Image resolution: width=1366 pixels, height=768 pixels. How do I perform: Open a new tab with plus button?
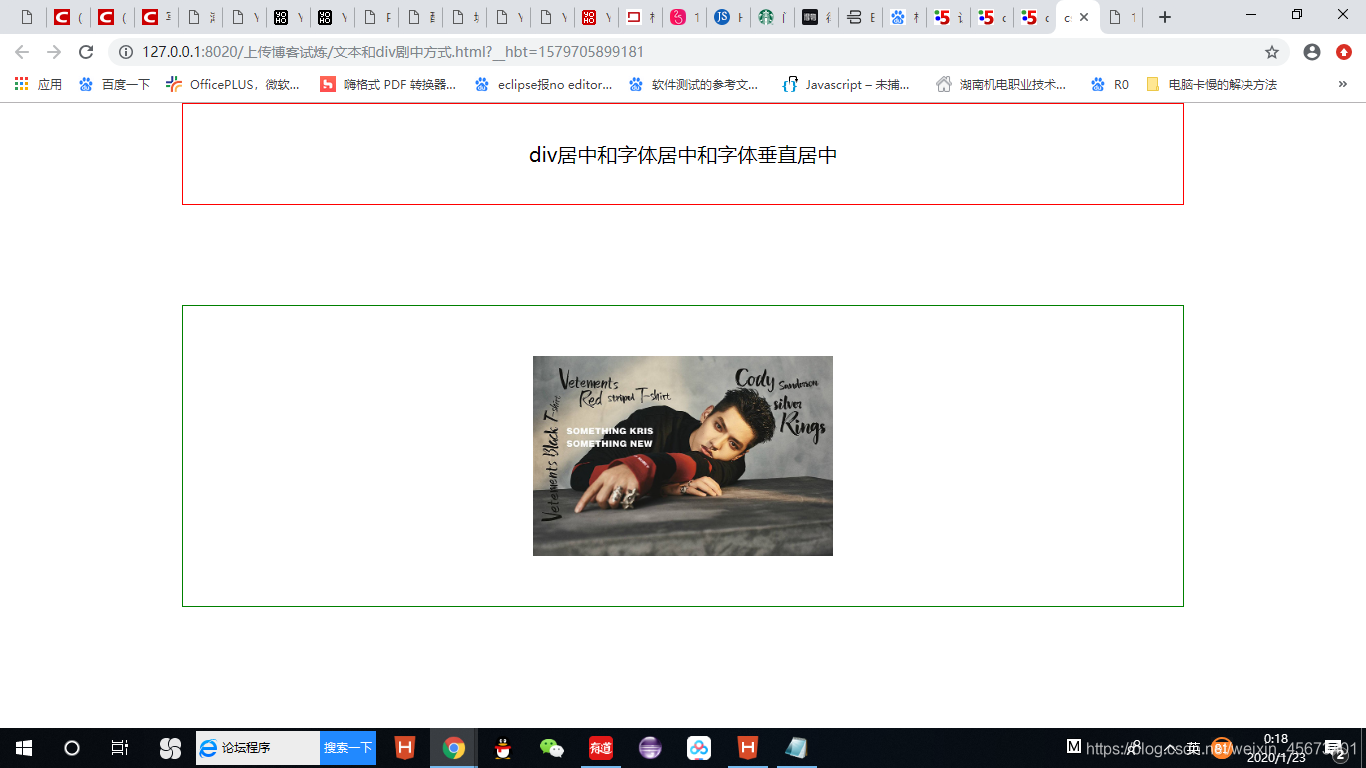[1165, 17]
